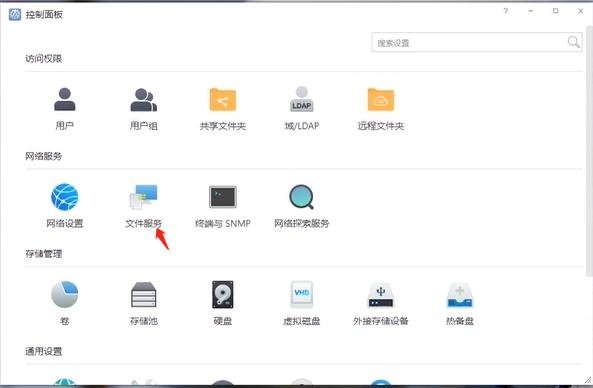
Task: Open the 热备盘 hot spare icon
Action: [x=460, y=295]
